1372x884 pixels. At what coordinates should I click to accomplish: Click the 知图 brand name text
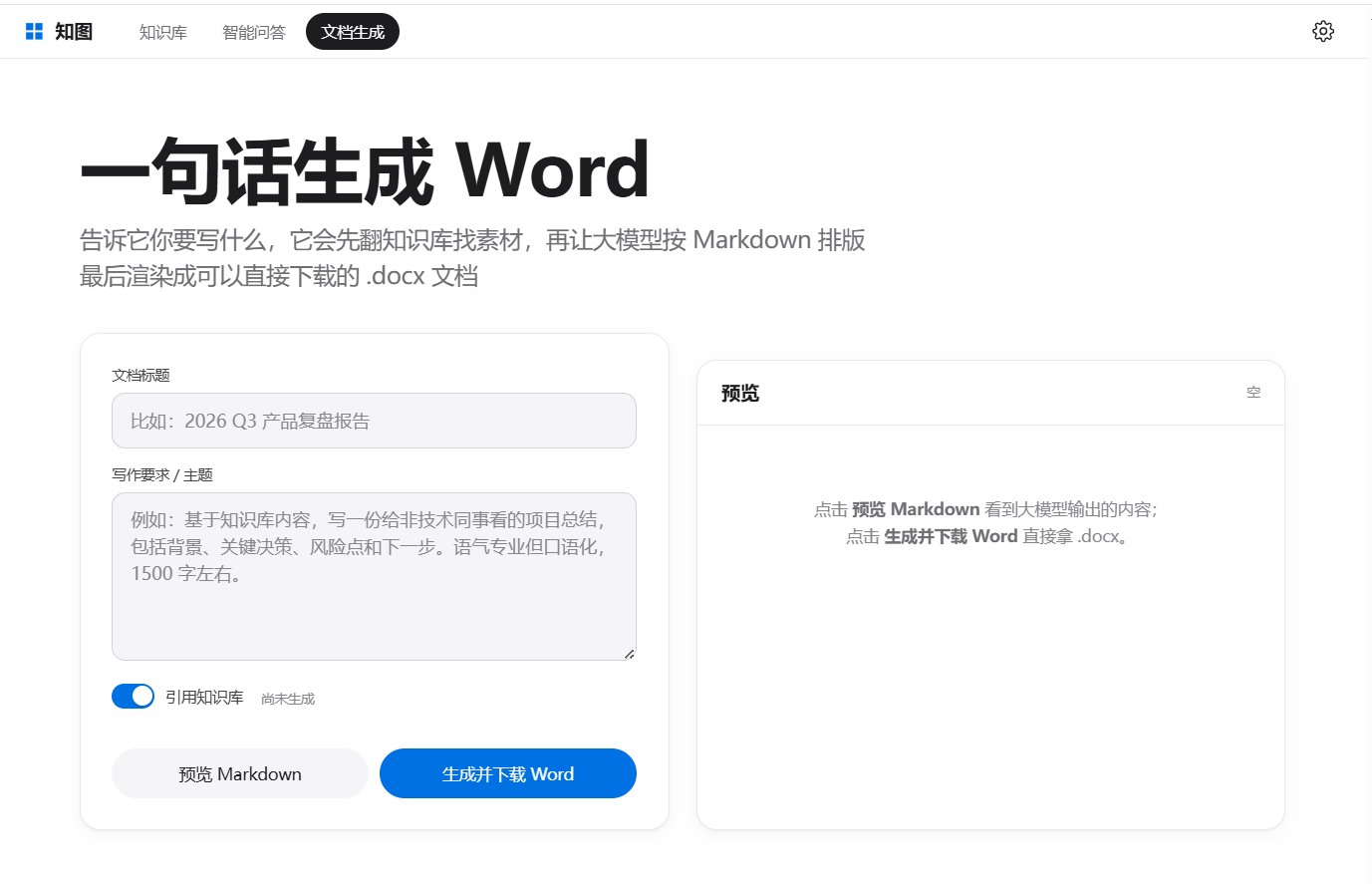point(74,32)
